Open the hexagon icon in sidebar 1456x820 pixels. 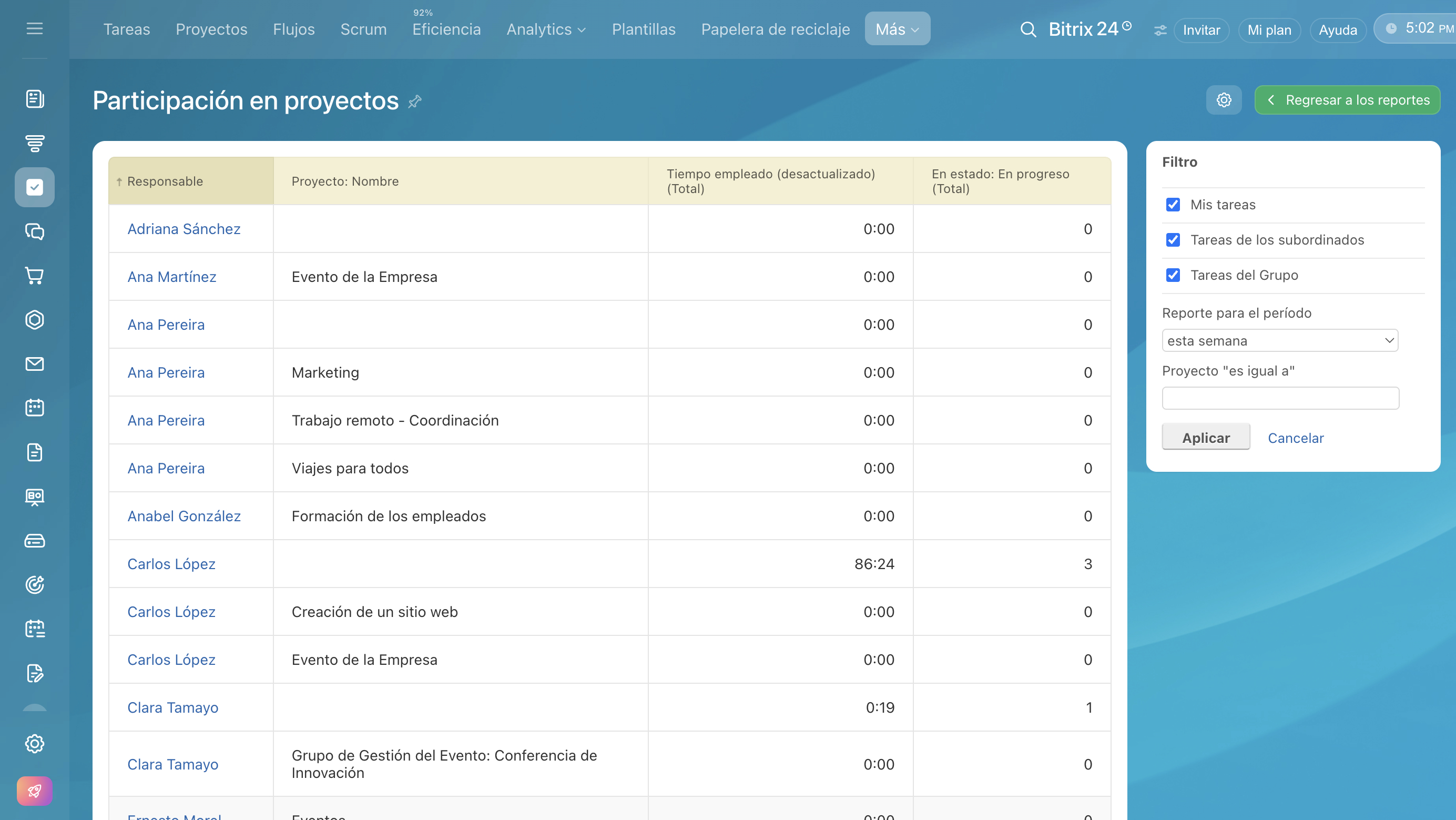click(35, 319)
